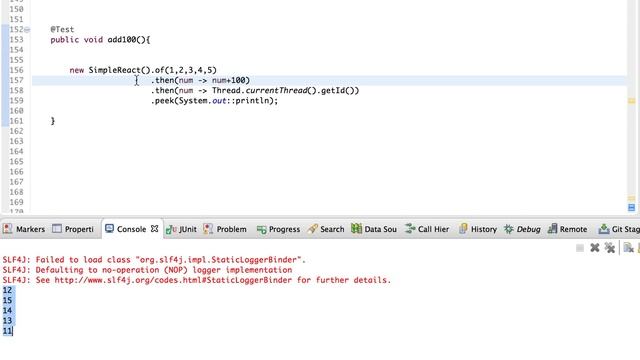The height and width of the screenshot is (360, 640).
Task: Click the Progress tab icon
Action: (261, 230)
